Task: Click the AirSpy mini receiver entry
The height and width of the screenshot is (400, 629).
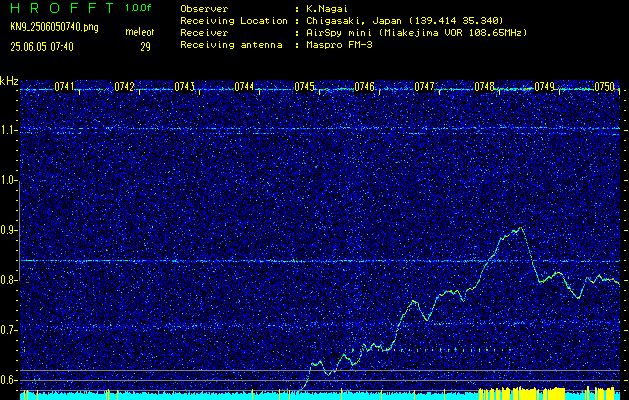Action: coord(416,33)
